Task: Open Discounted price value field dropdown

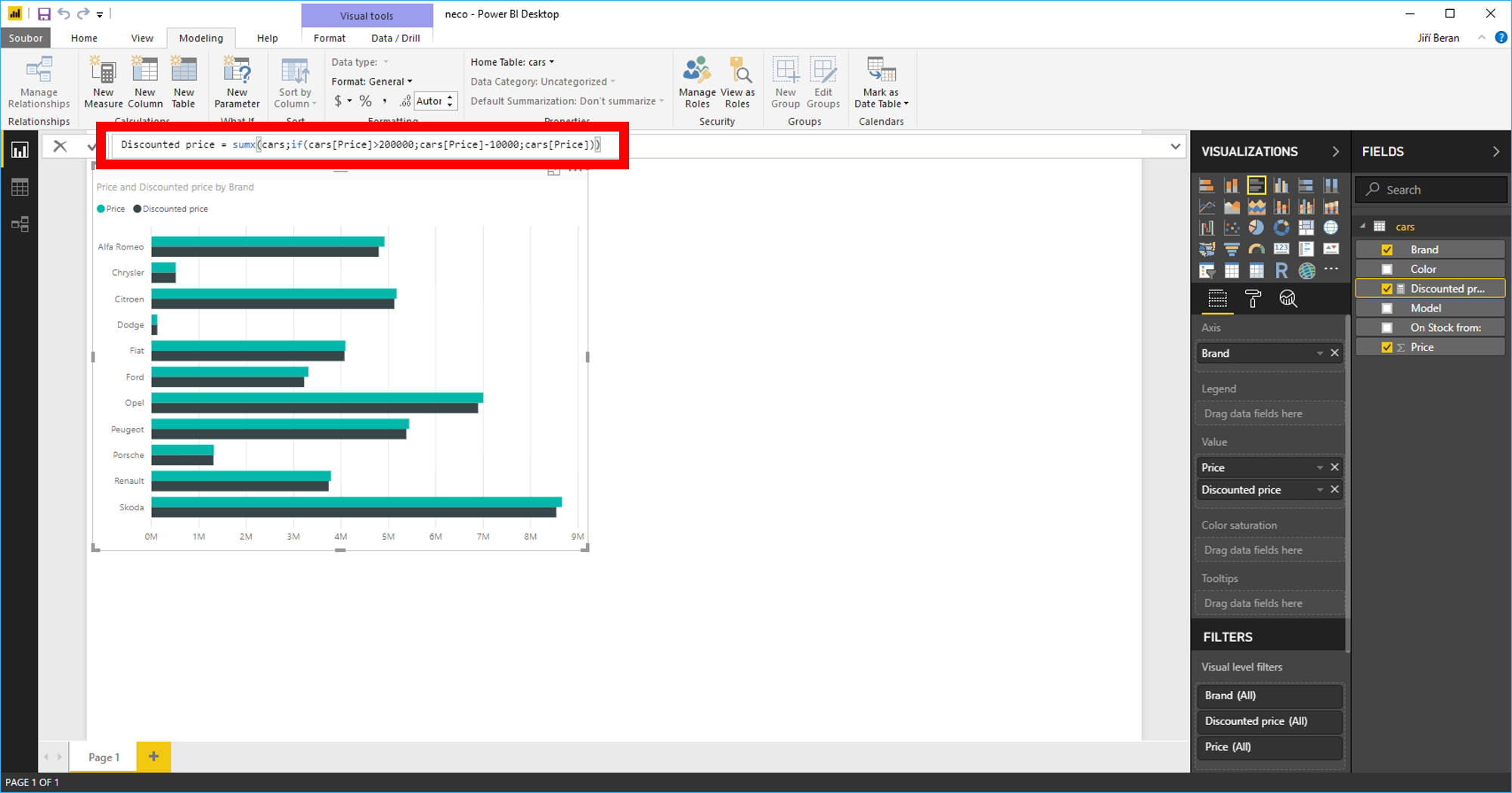Action: tap(1320, 490)
